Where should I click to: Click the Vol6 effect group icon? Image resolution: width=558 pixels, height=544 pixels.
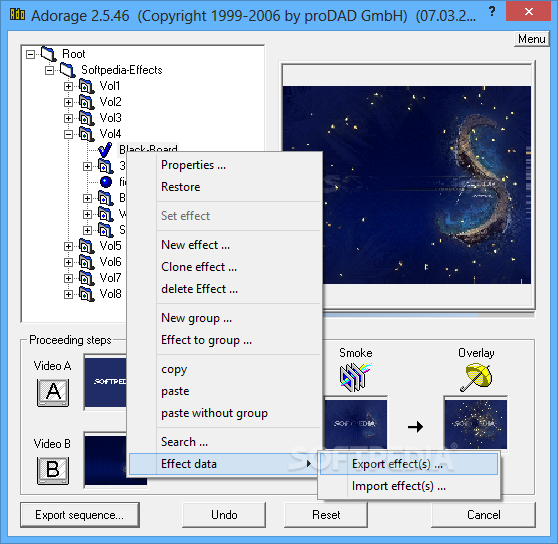[86, 262]
